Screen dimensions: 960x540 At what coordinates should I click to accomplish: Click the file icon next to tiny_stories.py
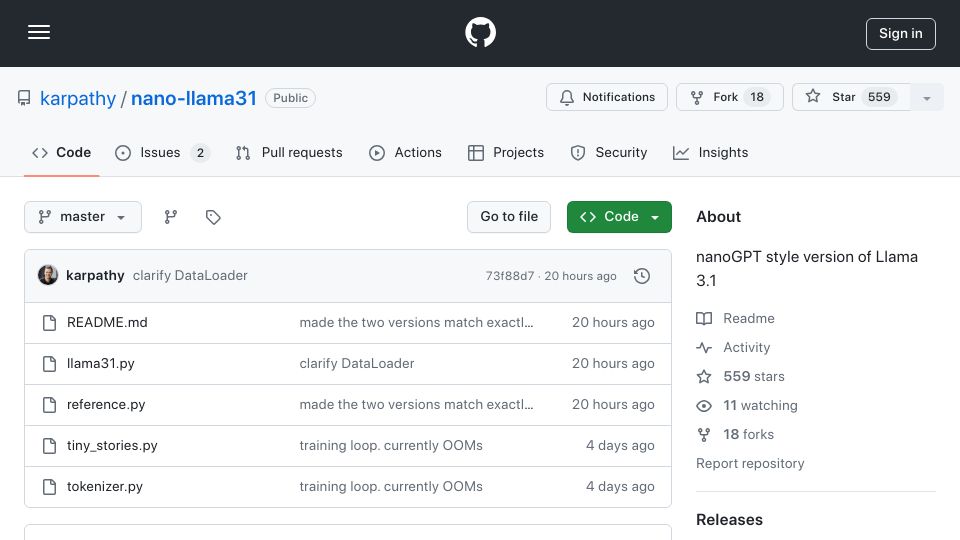click(x=50, y=446)
